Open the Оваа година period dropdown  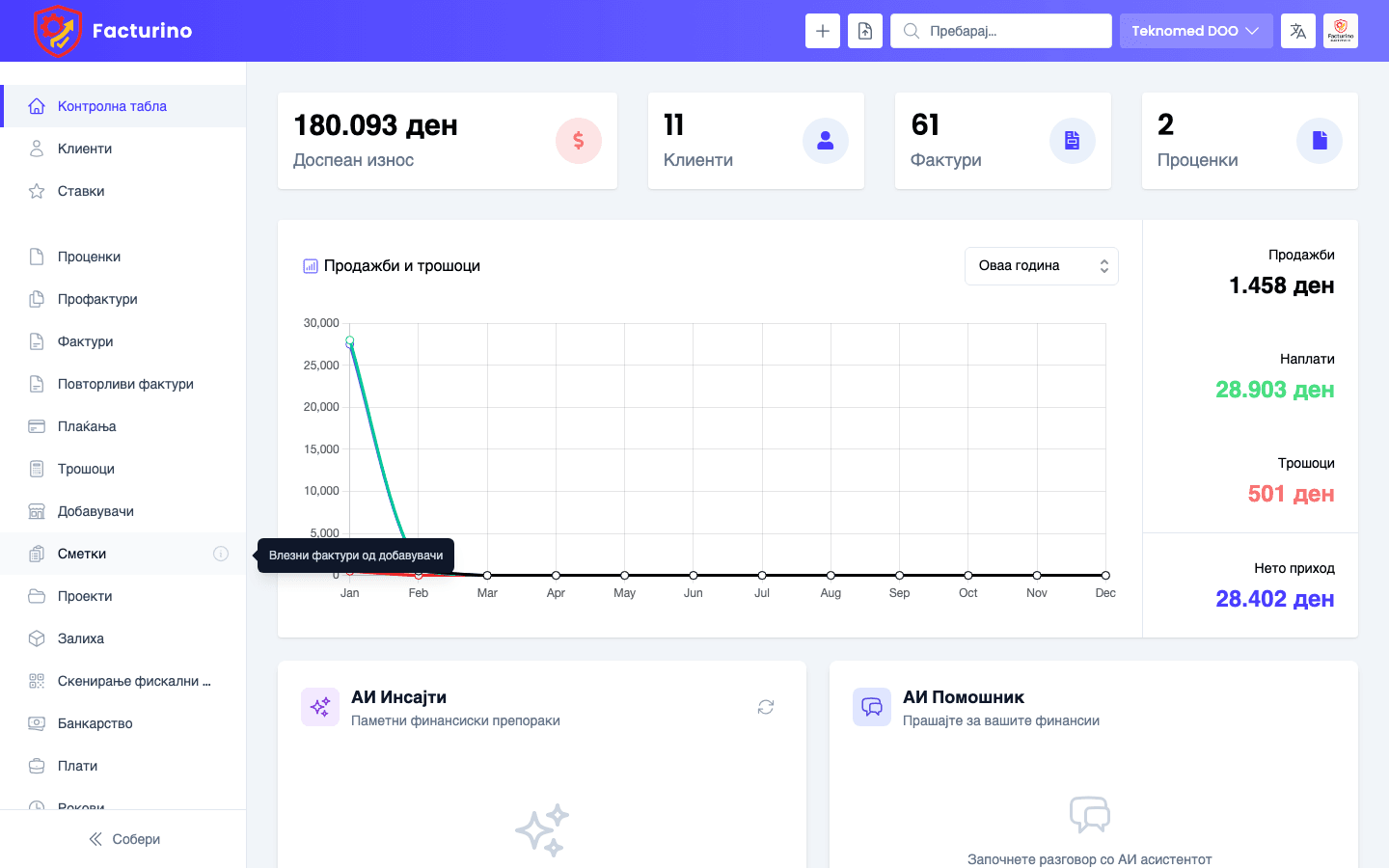(x=1041, y=266)
